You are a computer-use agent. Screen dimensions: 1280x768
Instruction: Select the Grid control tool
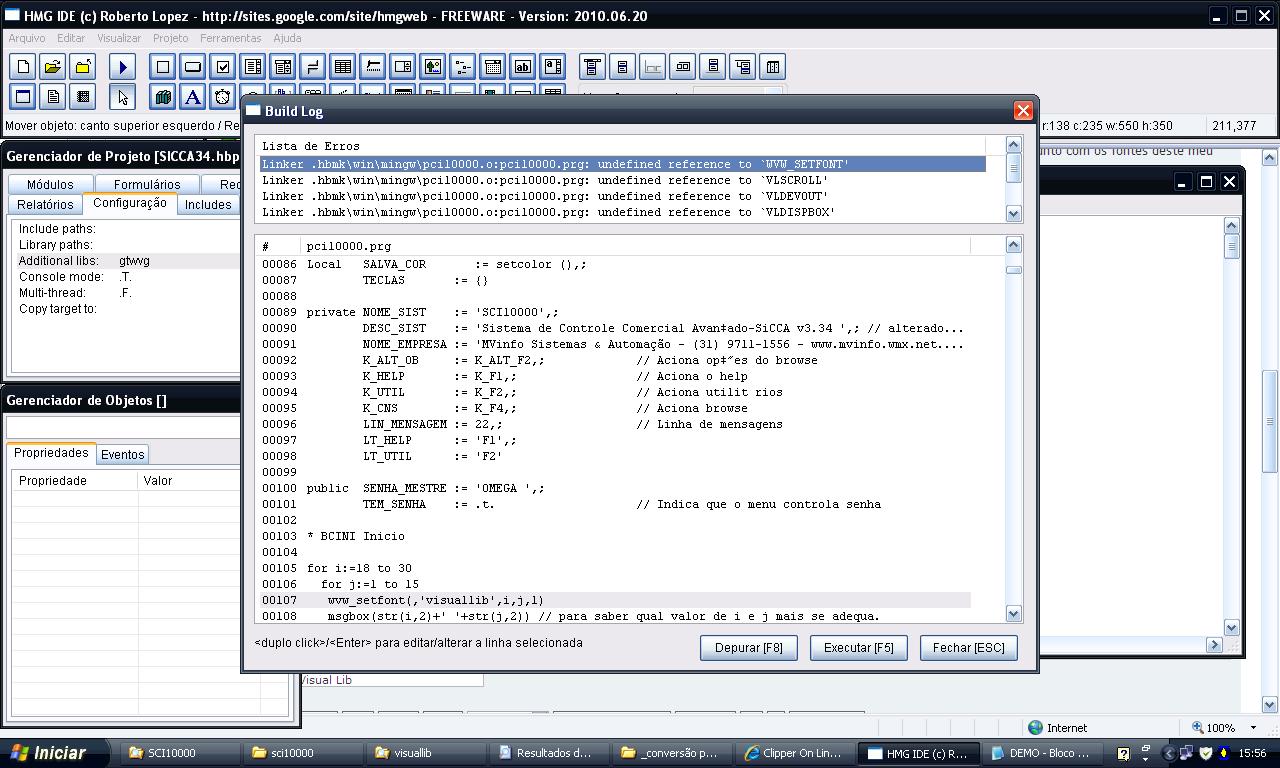point(343,67)
